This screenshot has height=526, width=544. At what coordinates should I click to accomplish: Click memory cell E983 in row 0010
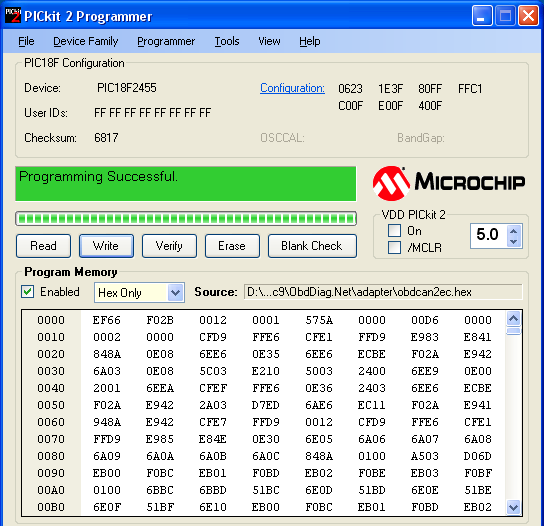pos(425,337)
